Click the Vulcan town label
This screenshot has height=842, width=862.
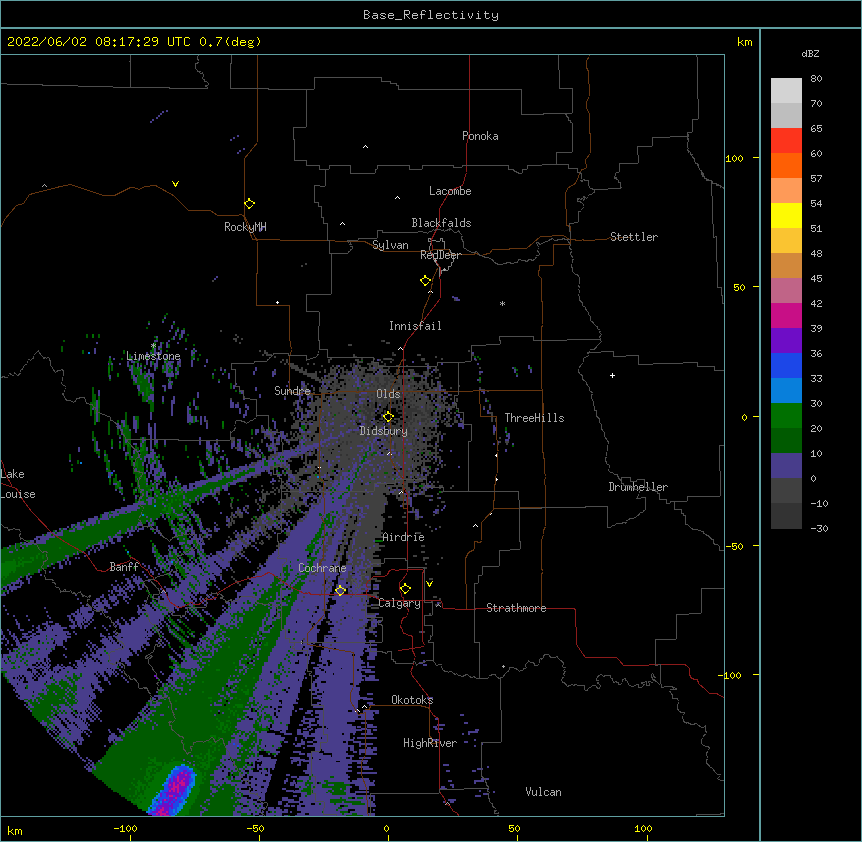[543, 792]
